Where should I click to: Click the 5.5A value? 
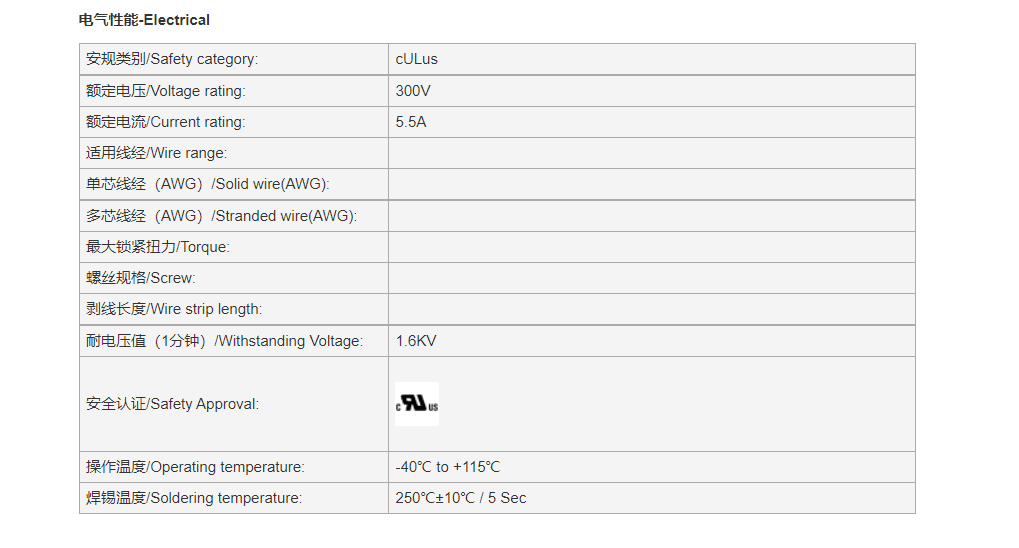[x=411, y=122]
